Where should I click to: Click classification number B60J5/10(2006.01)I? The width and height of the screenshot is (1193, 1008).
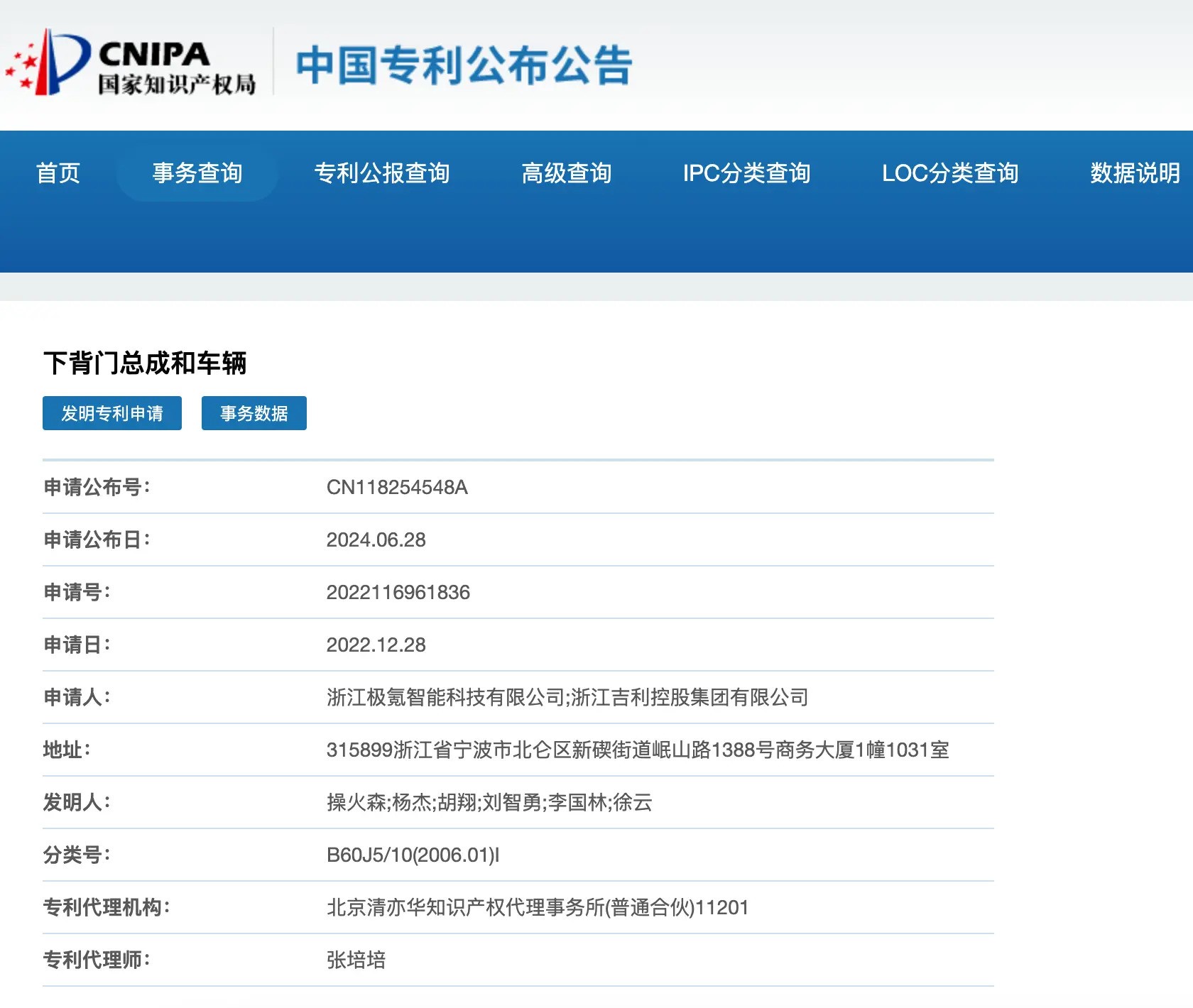pyautogui.click(x=413, y=855)
